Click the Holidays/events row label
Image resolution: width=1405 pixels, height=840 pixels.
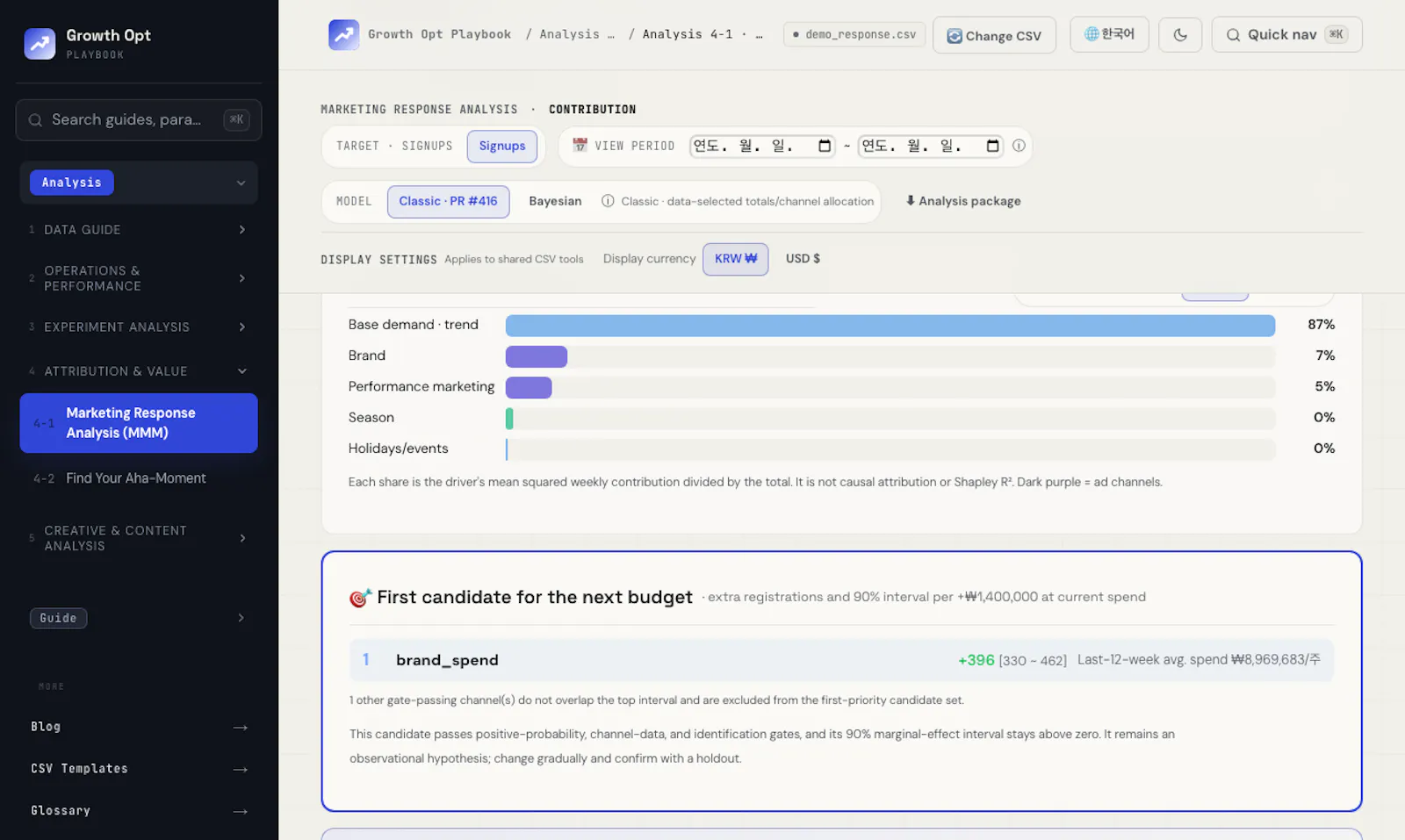(398, 449)
